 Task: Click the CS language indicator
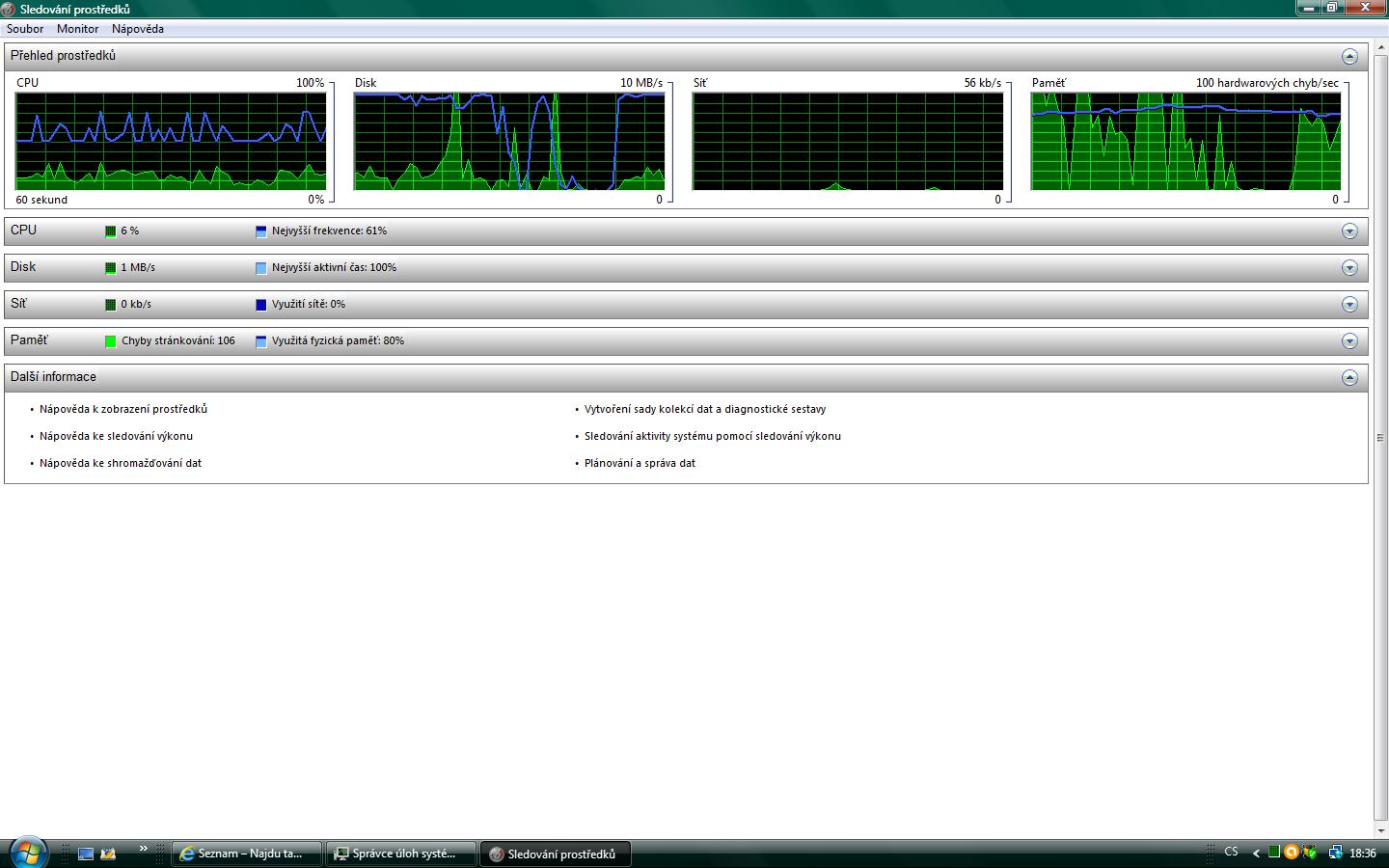(1231, 853)
